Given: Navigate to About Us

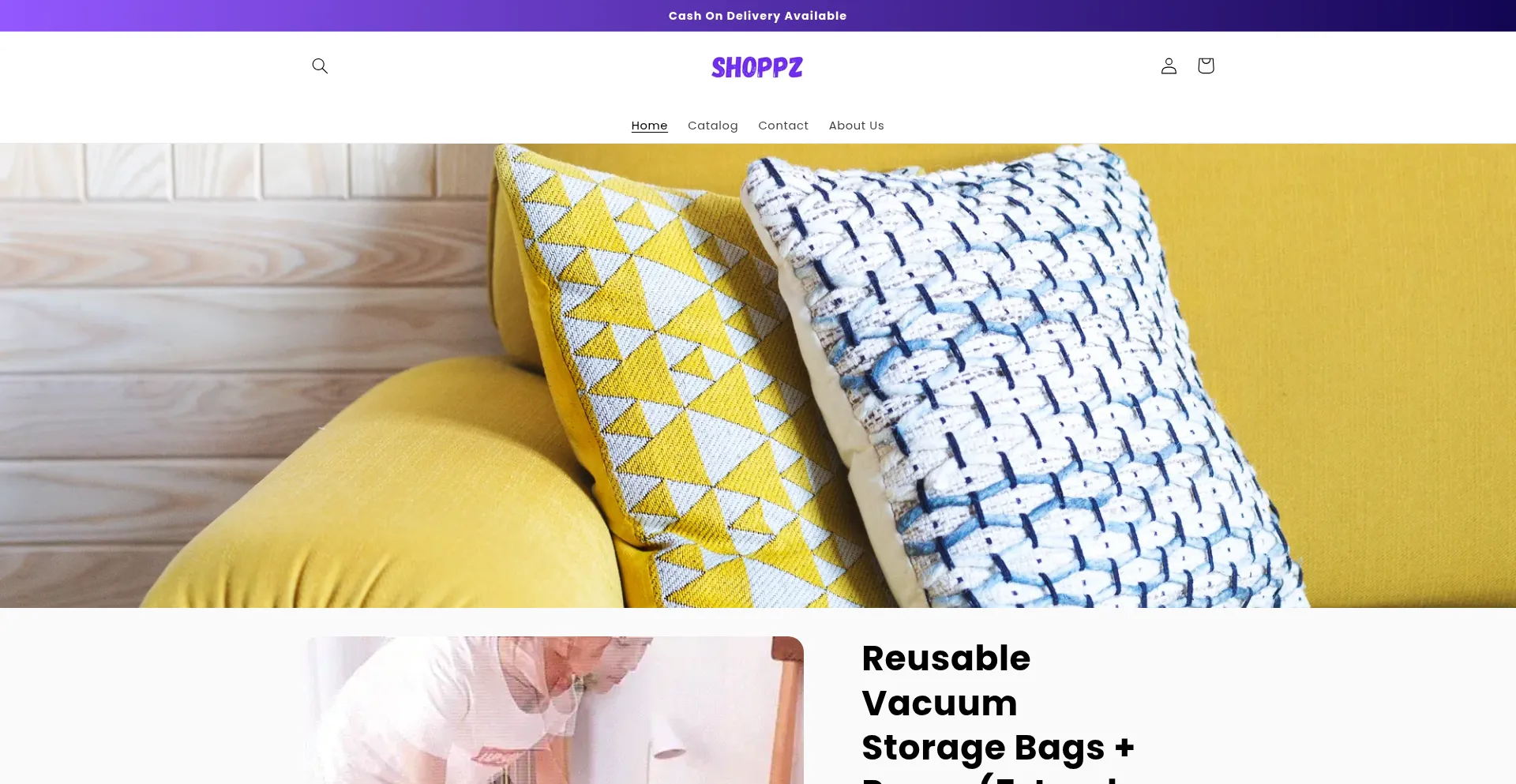Looking at the screenshot, I should coord(856,126).
